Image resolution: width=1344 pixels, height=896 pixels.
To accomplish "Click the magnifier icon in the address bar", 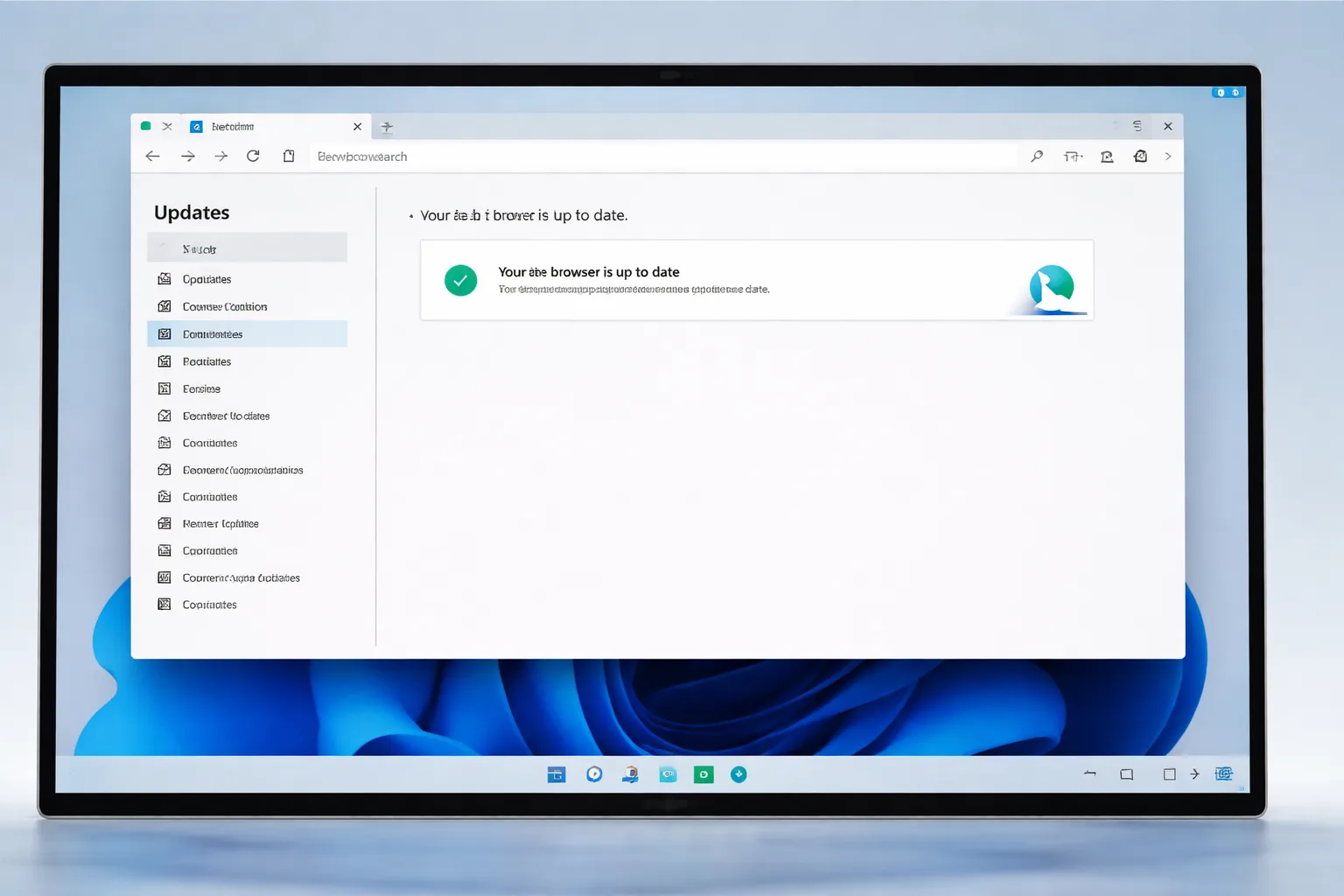I will [1037, 157].
